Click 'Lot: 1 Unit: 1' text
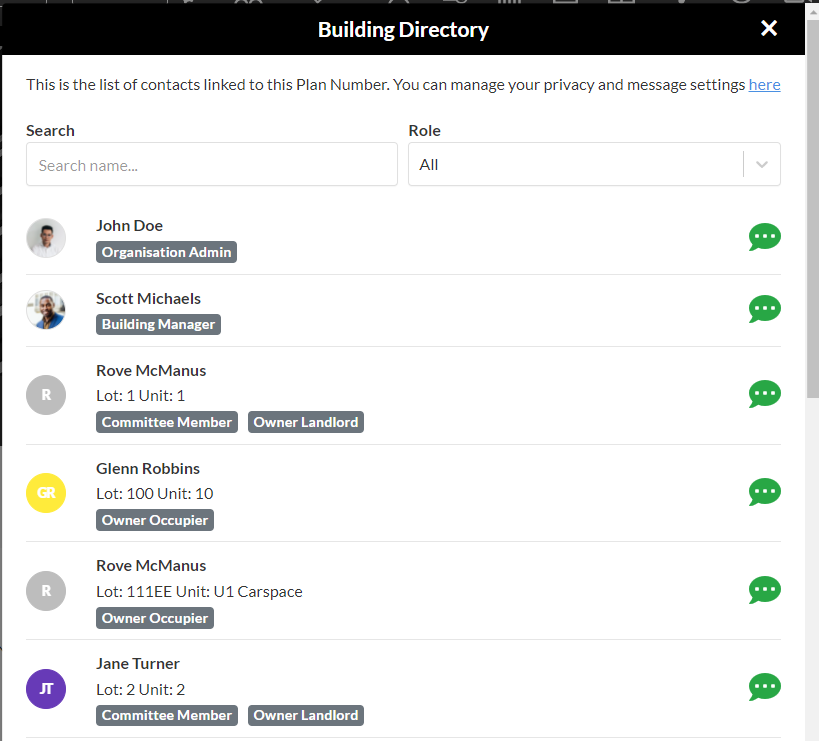 pos(141,396)
